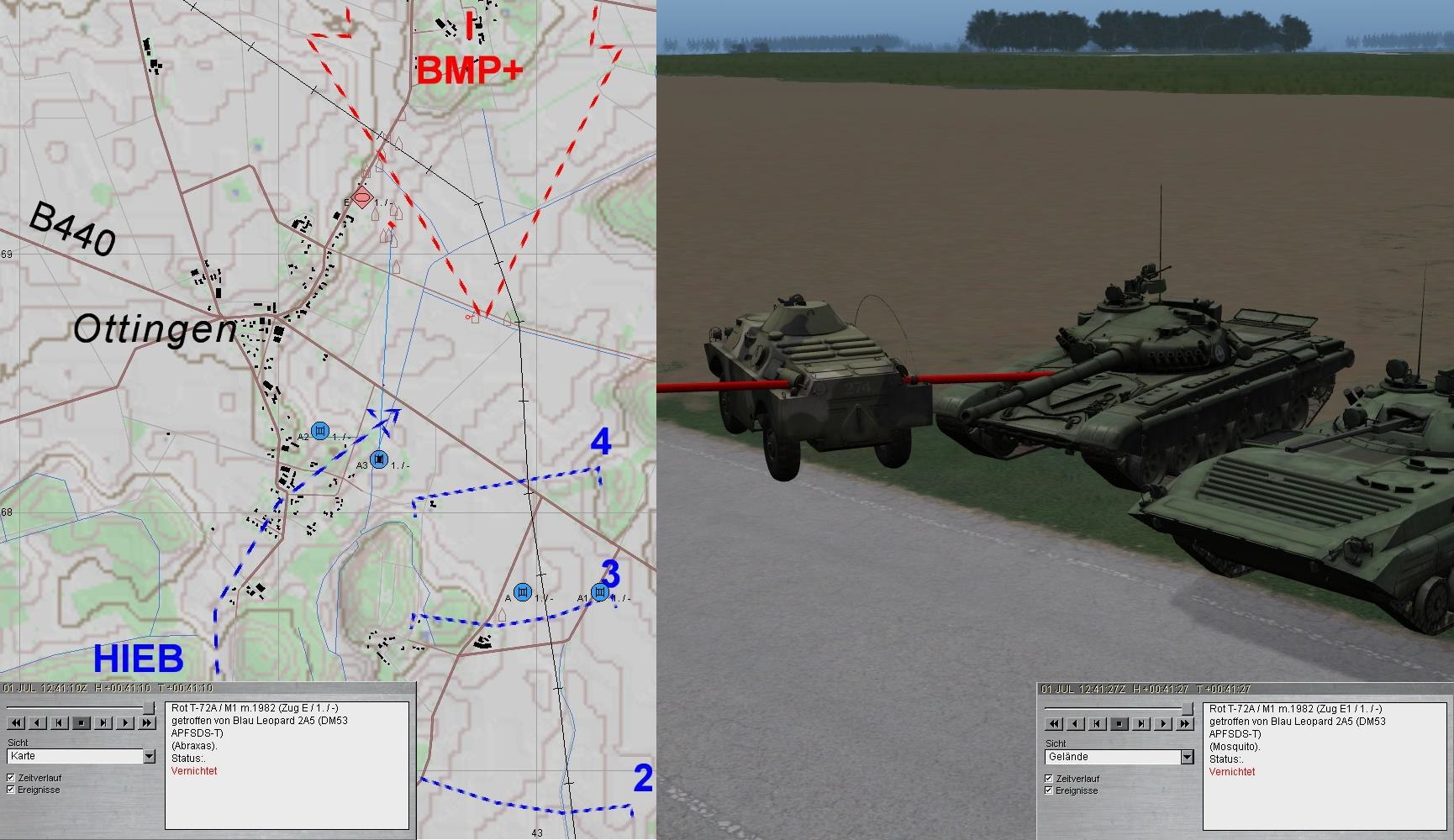Select blue unit A2 icon on map
Screen dimensions: 1454x840
tap(319, 432)
